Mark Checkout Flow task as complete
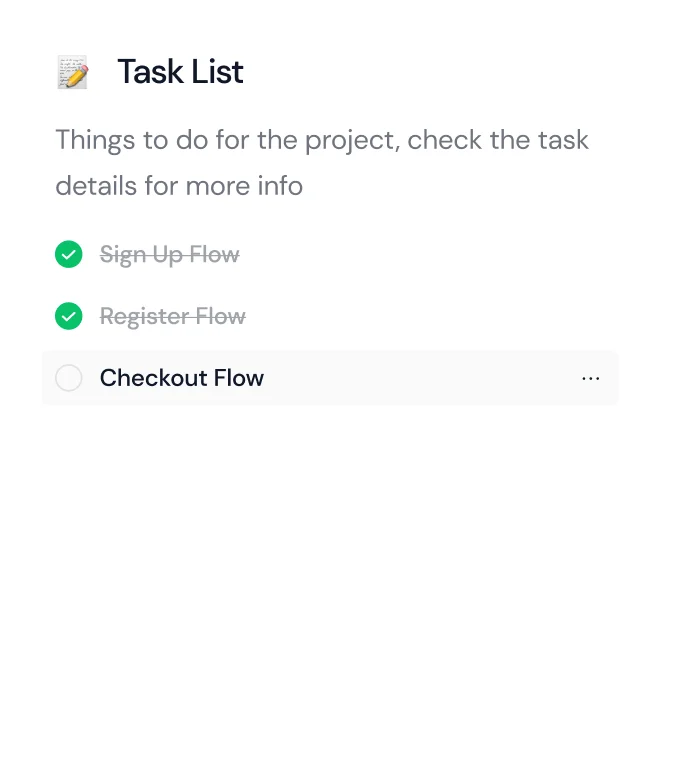The width and height of the screenshot is (674, 775). (69, 378)
